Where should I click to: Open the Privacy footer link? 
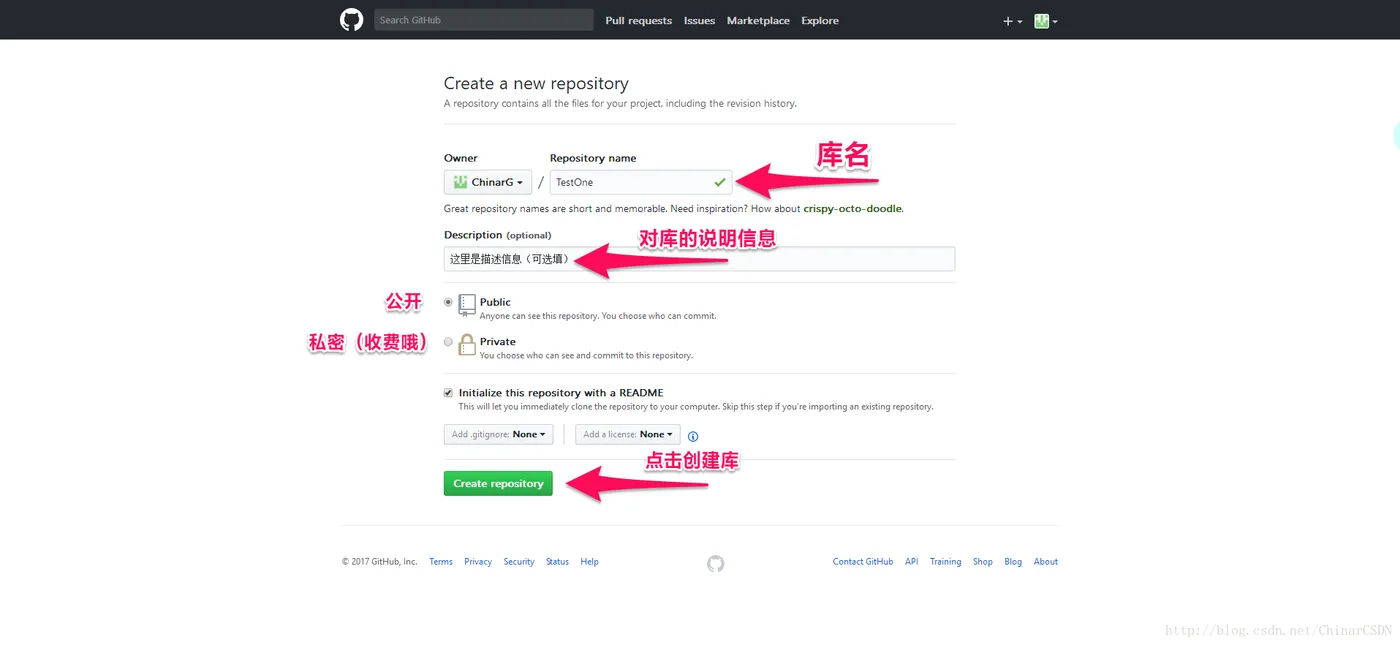pos(478,562)
